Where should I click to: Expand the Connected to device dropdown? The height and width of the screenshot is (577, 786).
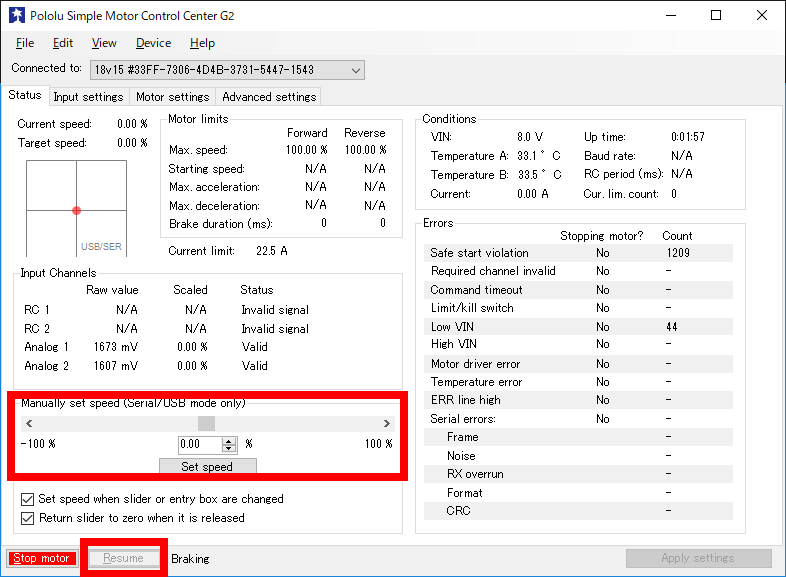(356, 70)
